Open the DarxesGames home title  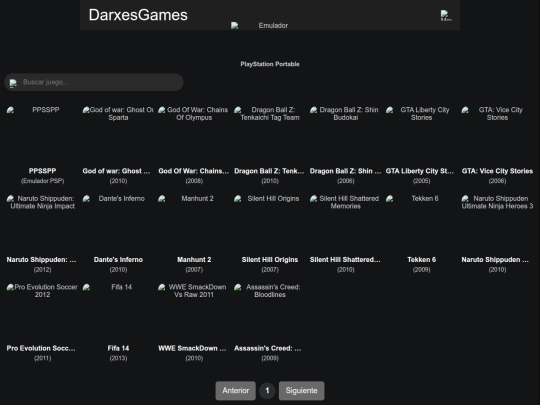tap(138, 15)
